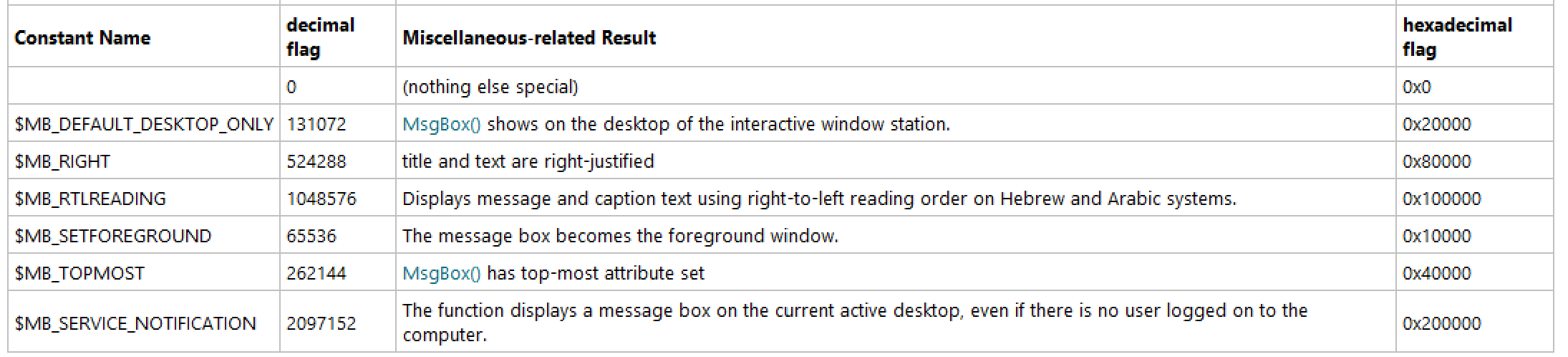
Task: Click the $MB_SERVICE_NOTIFICATION constant name
Action: pyautogui.click(x=135, y=323)
